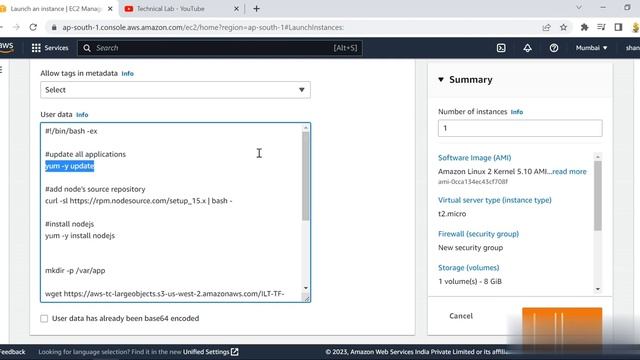
Task: Click User data scrollbar down arrow
Action: point(306,288)
